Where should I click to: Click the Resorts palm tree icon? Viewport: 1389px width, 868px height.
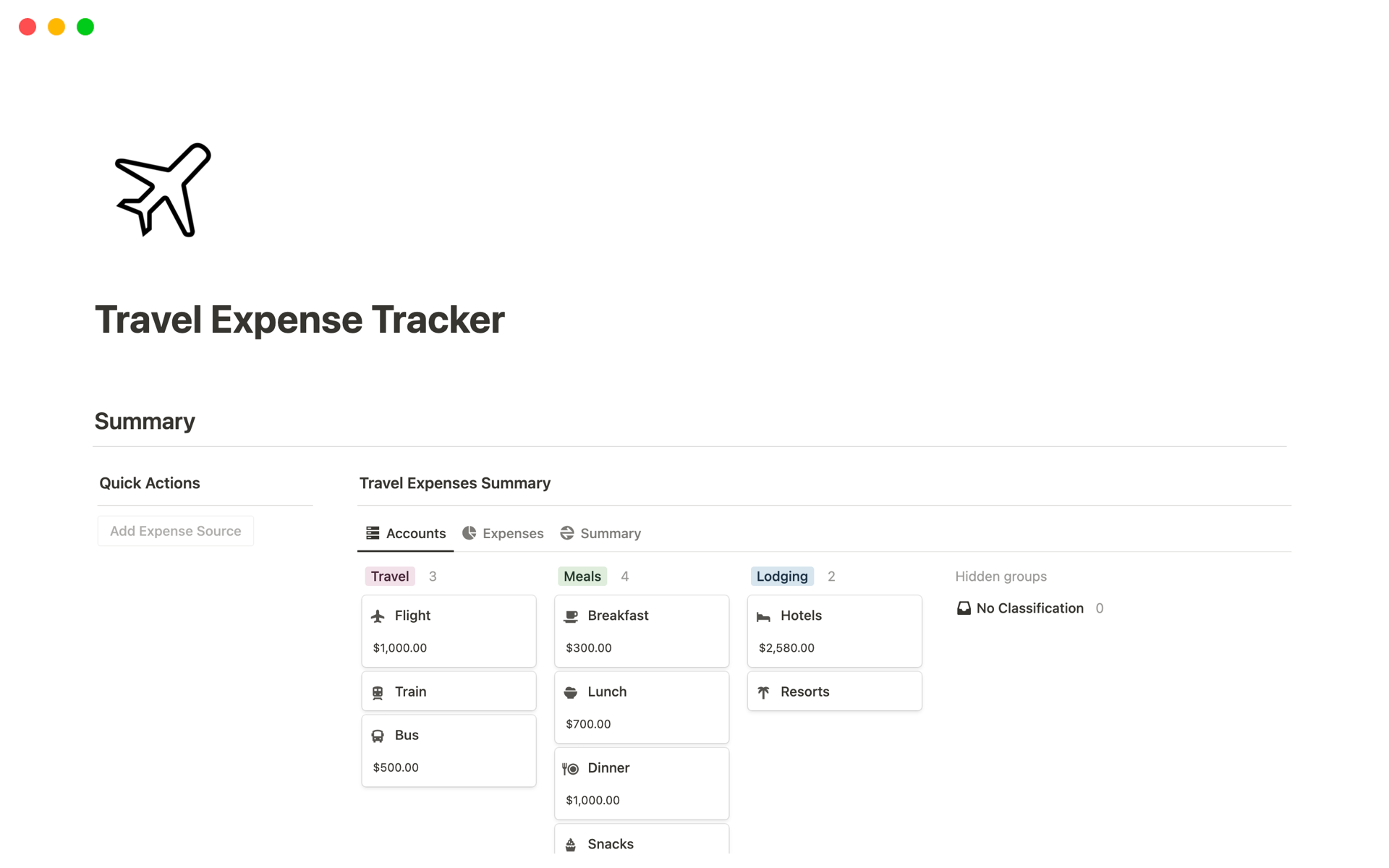coord(763,693)
